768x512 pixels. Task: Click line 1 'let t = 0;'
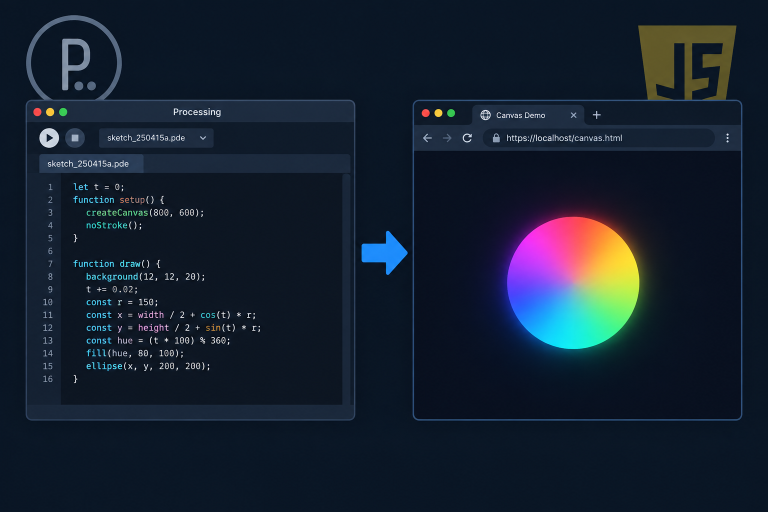[x=99, y=187]
